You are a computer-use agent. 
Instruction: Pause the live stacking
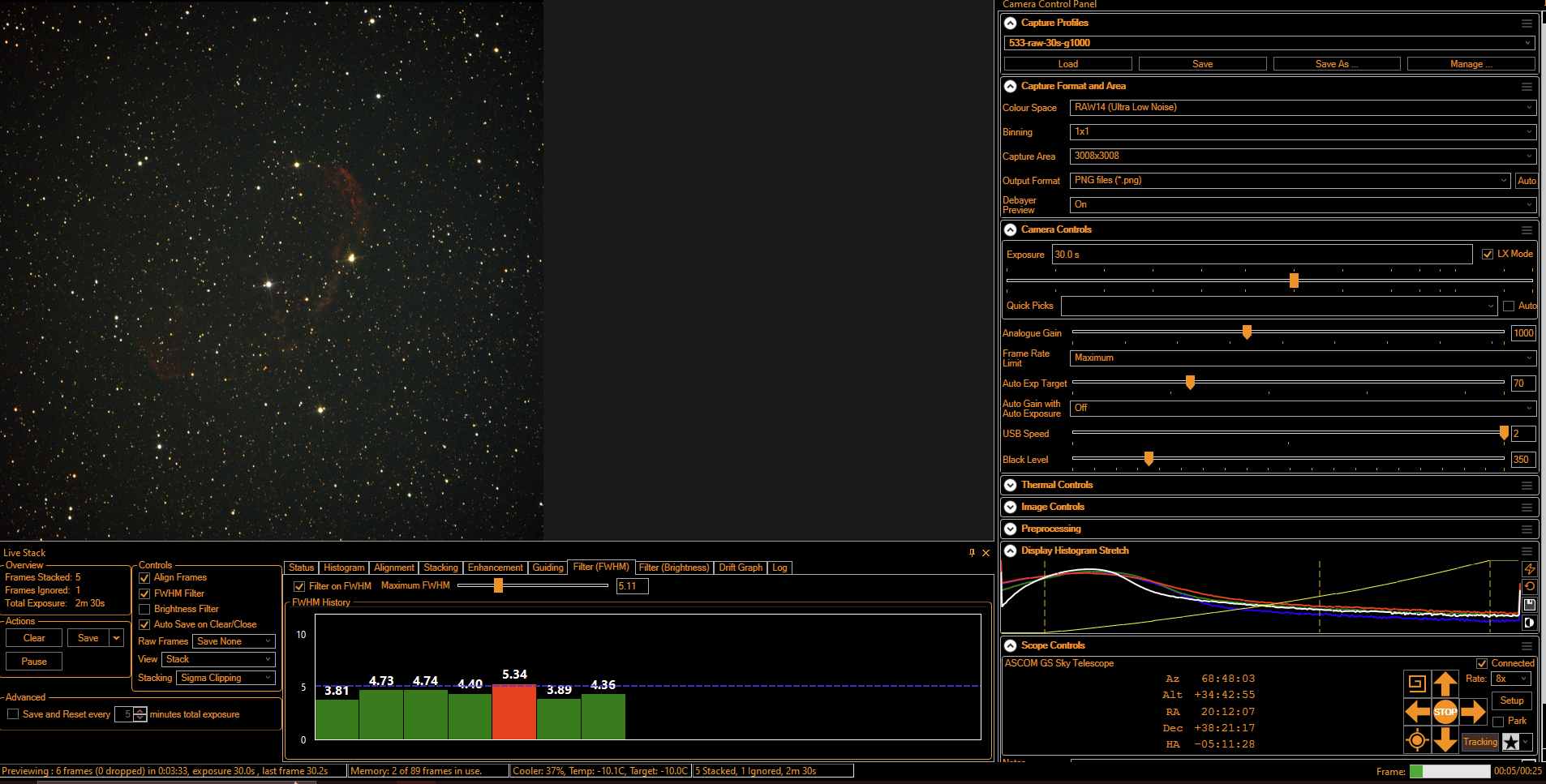coord(34,662)
